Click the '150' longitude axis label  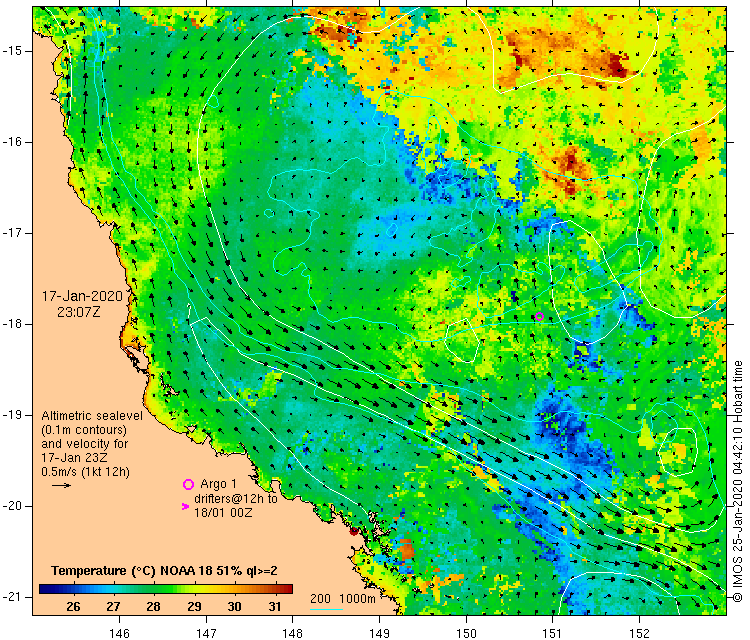(x=466, y=633)
